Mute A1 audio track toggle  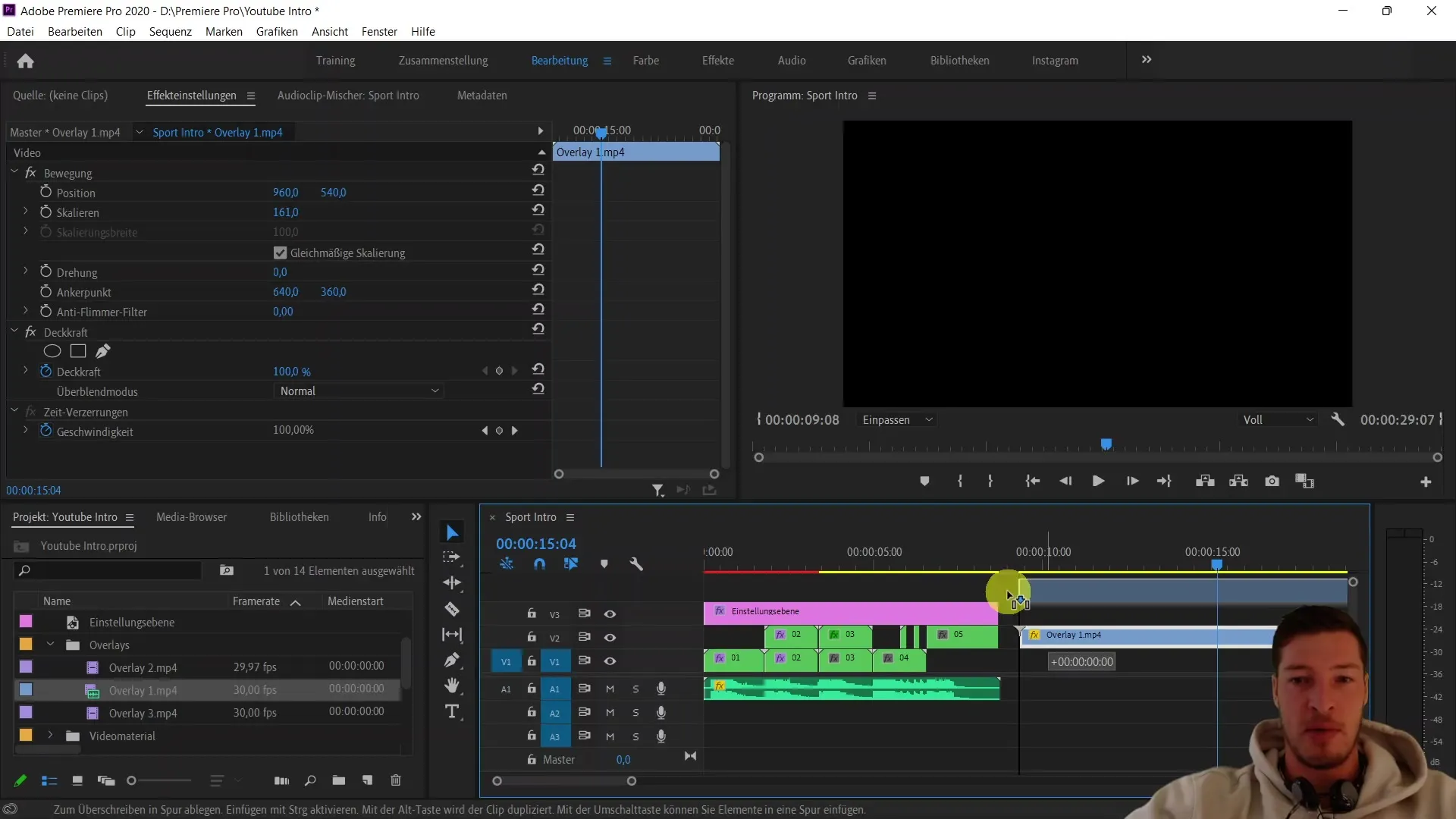pos(610,688)
